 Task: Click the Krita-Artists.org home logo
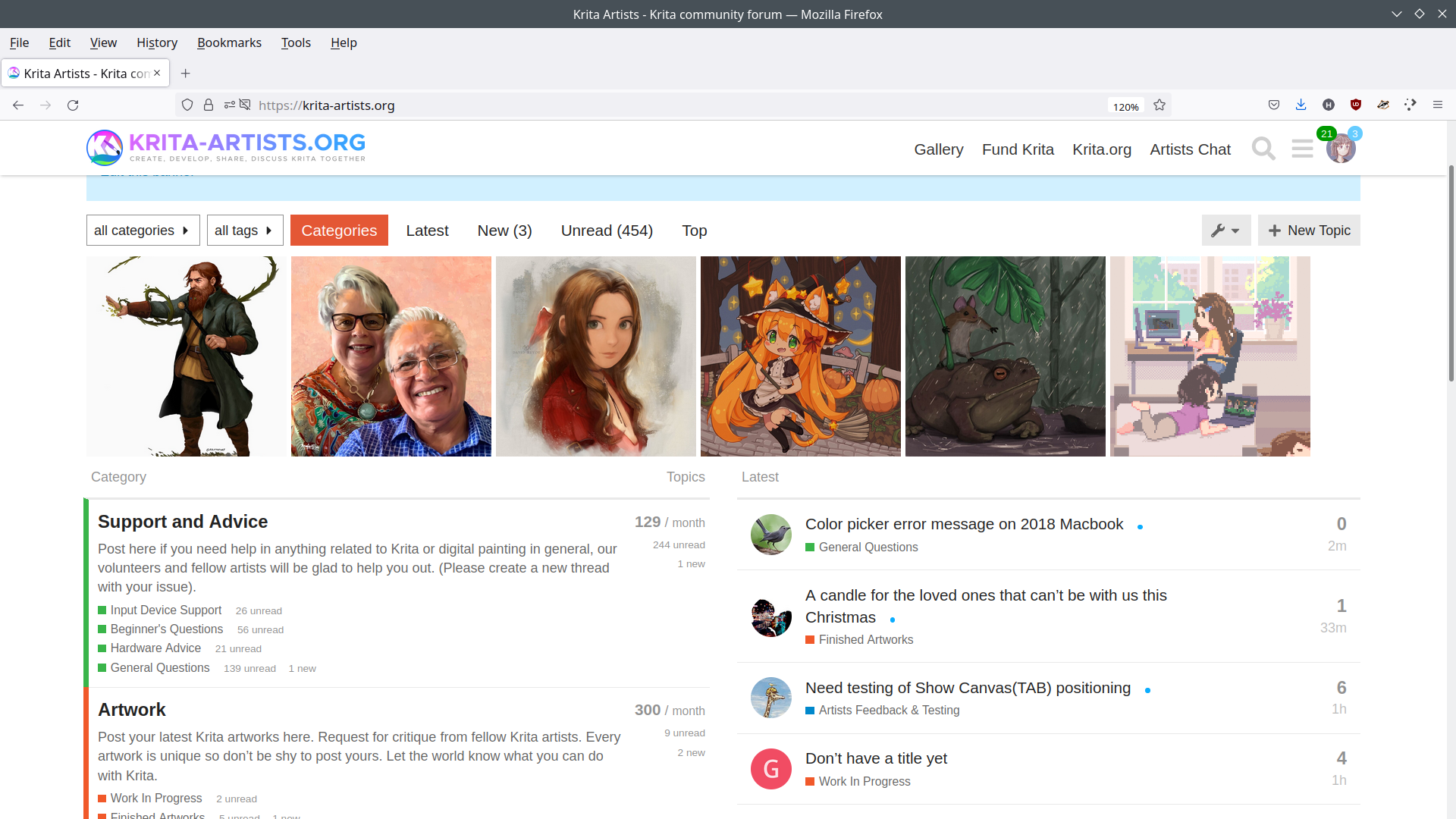pyautogui.click(x=224, y=147)
